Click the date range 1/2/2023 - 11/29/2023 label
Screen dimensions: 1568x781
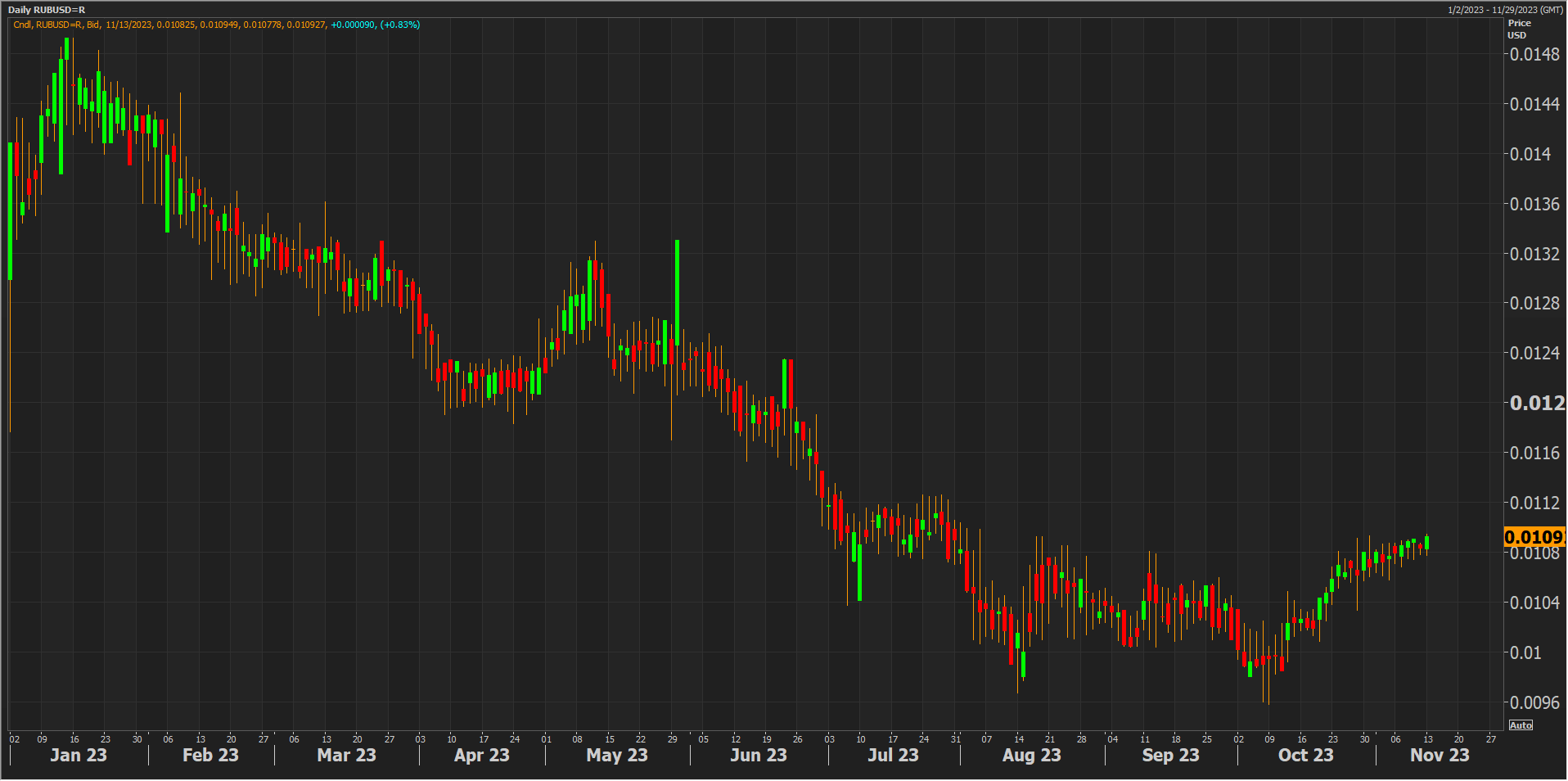tap(1505, 10)
